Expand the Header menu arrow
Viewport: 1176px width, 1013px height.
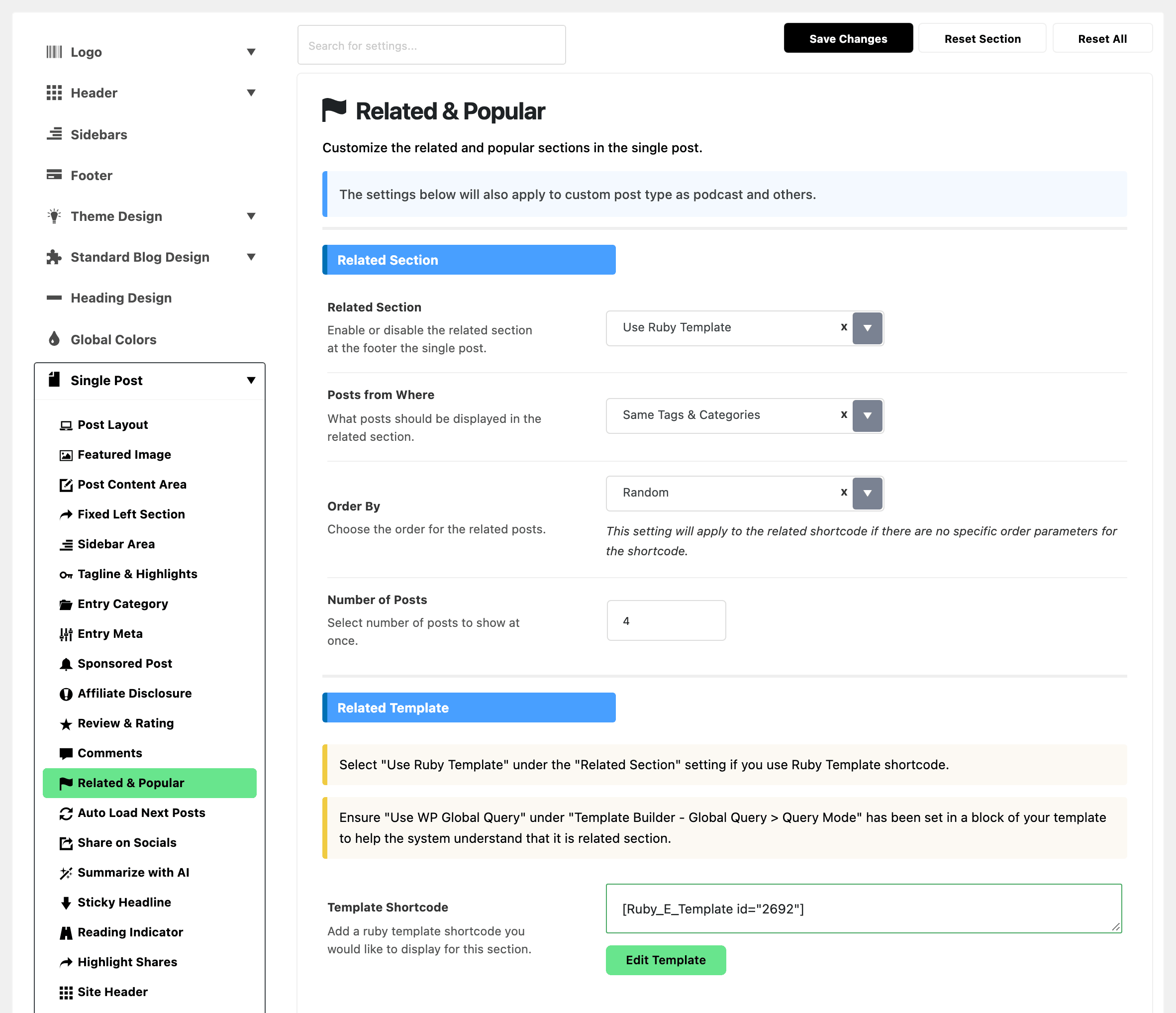point(251,93)
